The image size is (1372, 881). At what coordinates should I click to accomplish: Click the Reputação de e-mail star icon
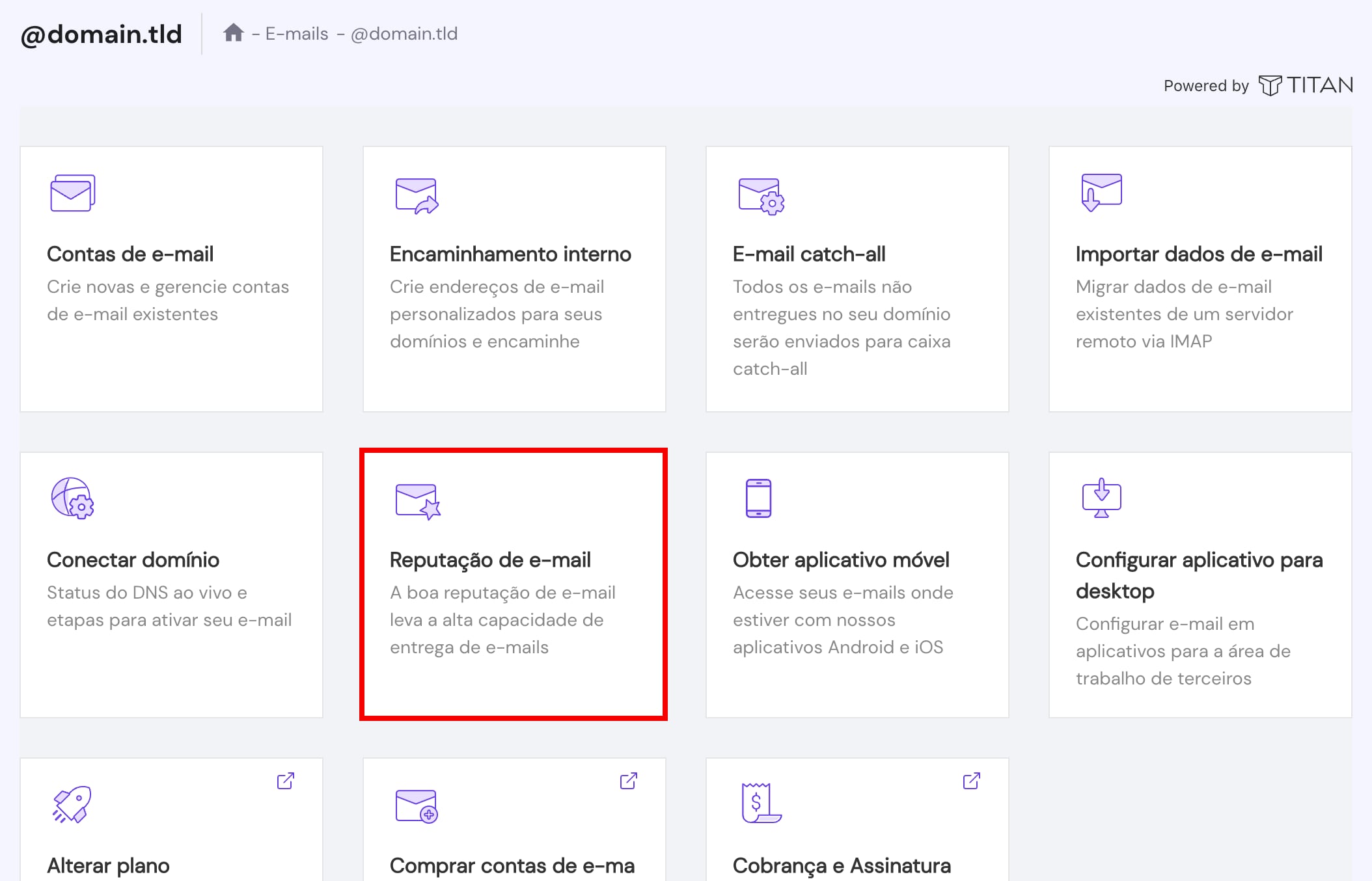click(418, 501)
